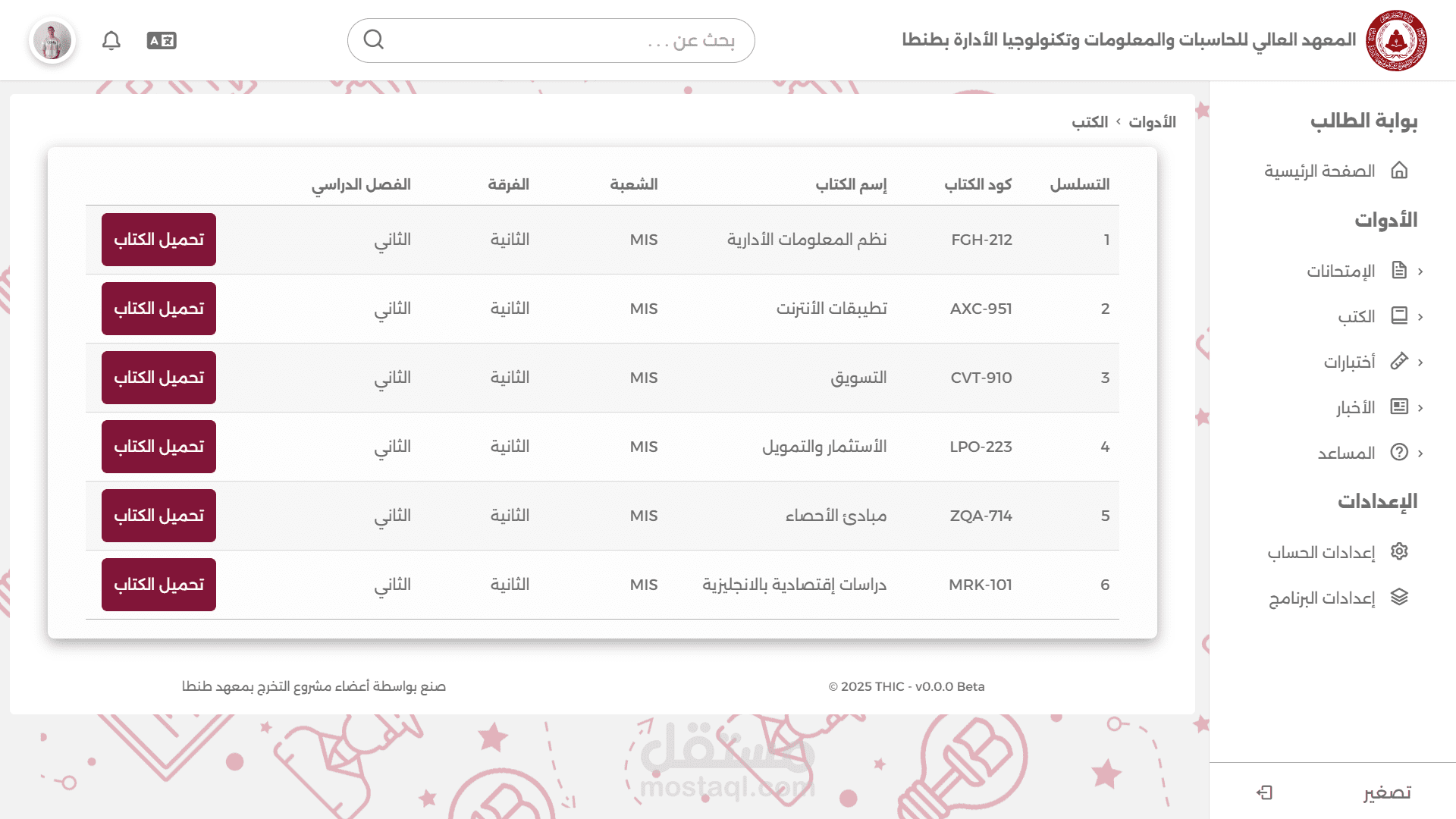
Task: Click the الأدوات breadcrumb link
Action: click(1152, 122)
